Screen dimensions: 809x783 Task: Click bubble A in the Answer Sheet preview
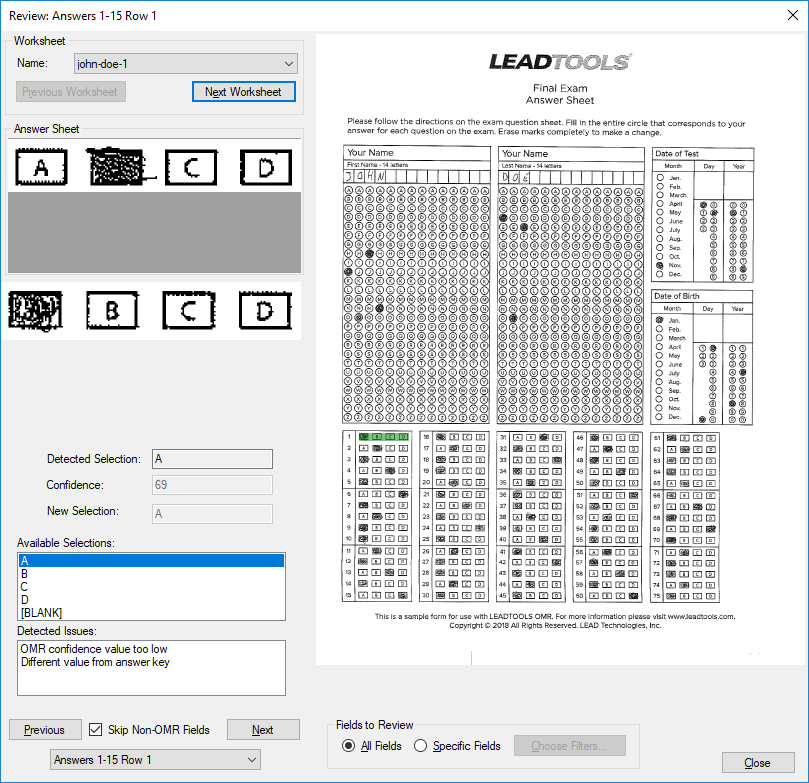click(x=41, y=167)
